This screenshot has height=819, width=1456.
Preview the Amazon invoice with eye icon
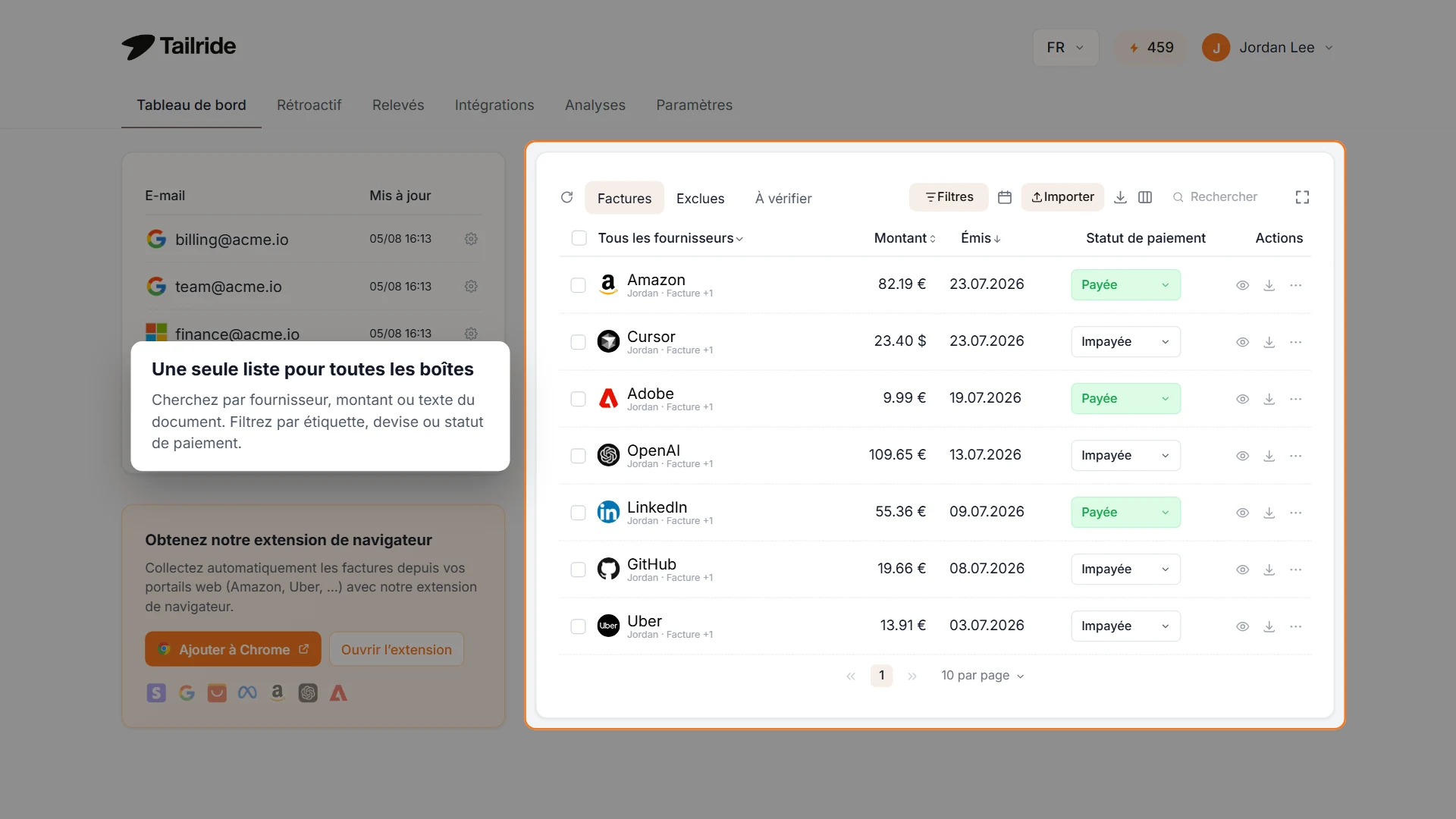[x=1242, y=285]
